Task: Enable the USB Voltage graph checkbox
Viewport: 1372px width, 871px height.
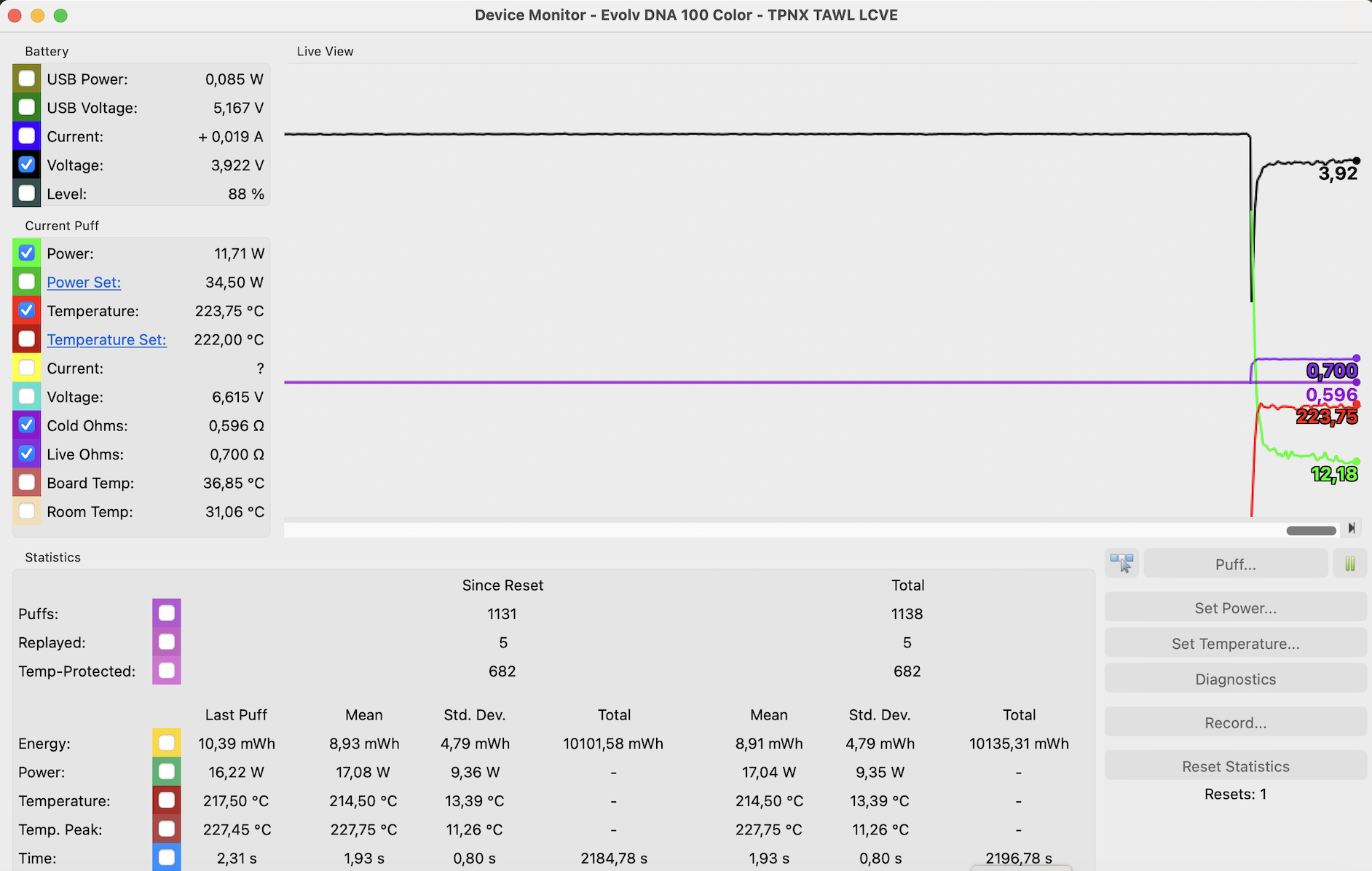Action: click(27, 108)
